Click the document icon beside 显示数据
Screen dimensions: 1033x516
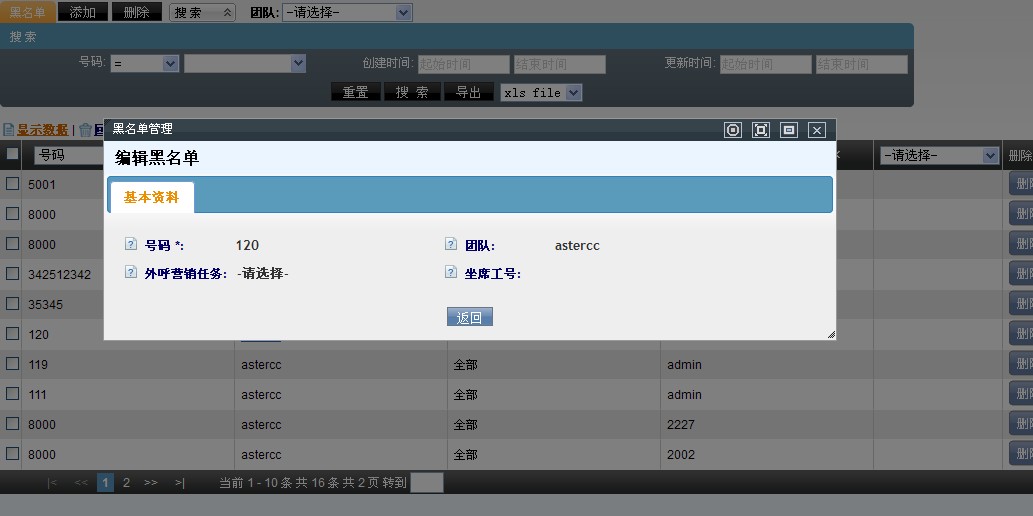coord(8,130)
